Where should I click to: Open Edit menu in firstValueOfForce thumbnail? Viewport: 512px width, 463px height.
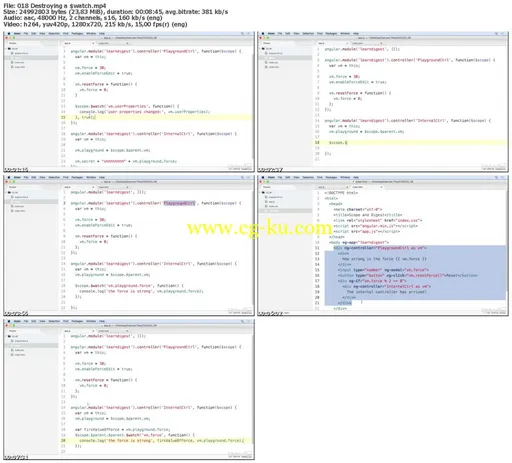pyautogui.click(x=34, y=321)
